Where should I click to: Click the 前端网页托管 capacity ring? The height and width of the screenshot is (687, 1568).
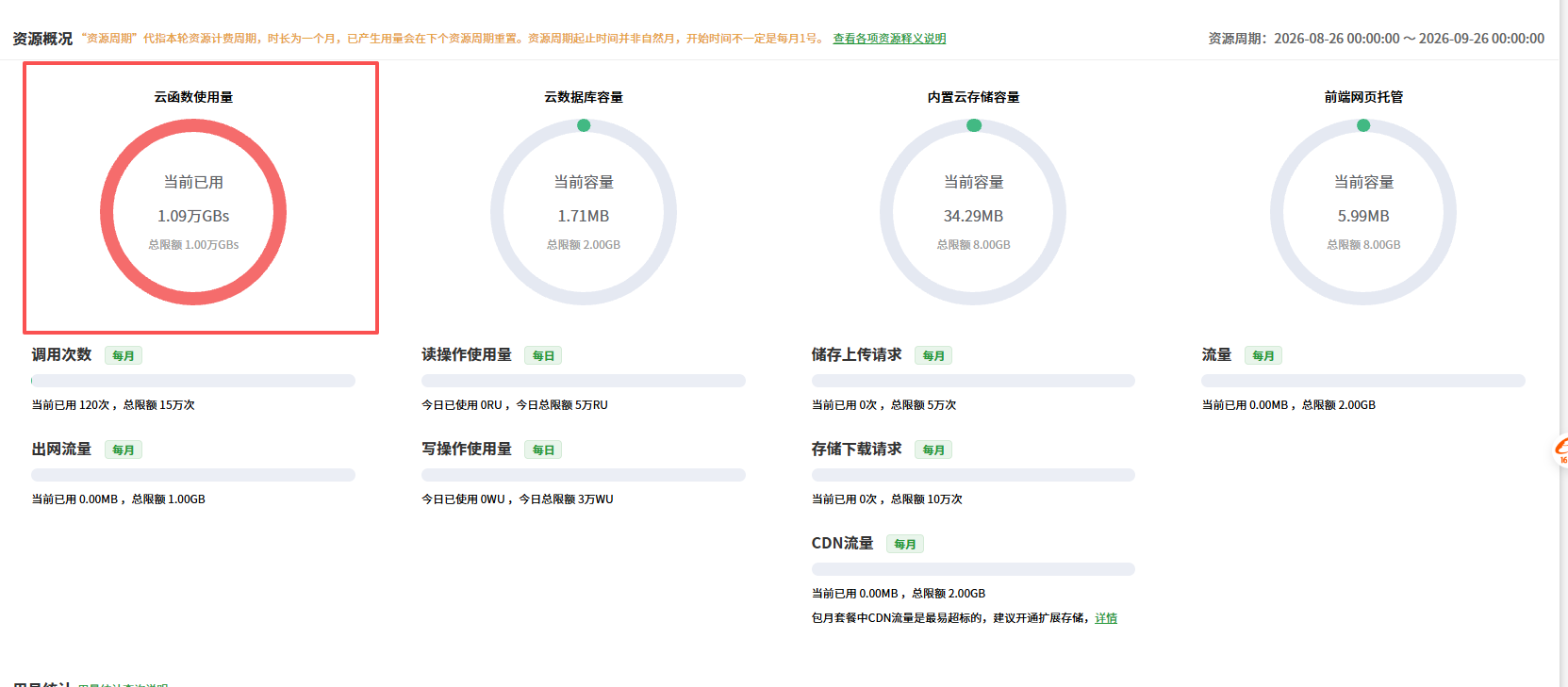click(x=1363, y=212)
